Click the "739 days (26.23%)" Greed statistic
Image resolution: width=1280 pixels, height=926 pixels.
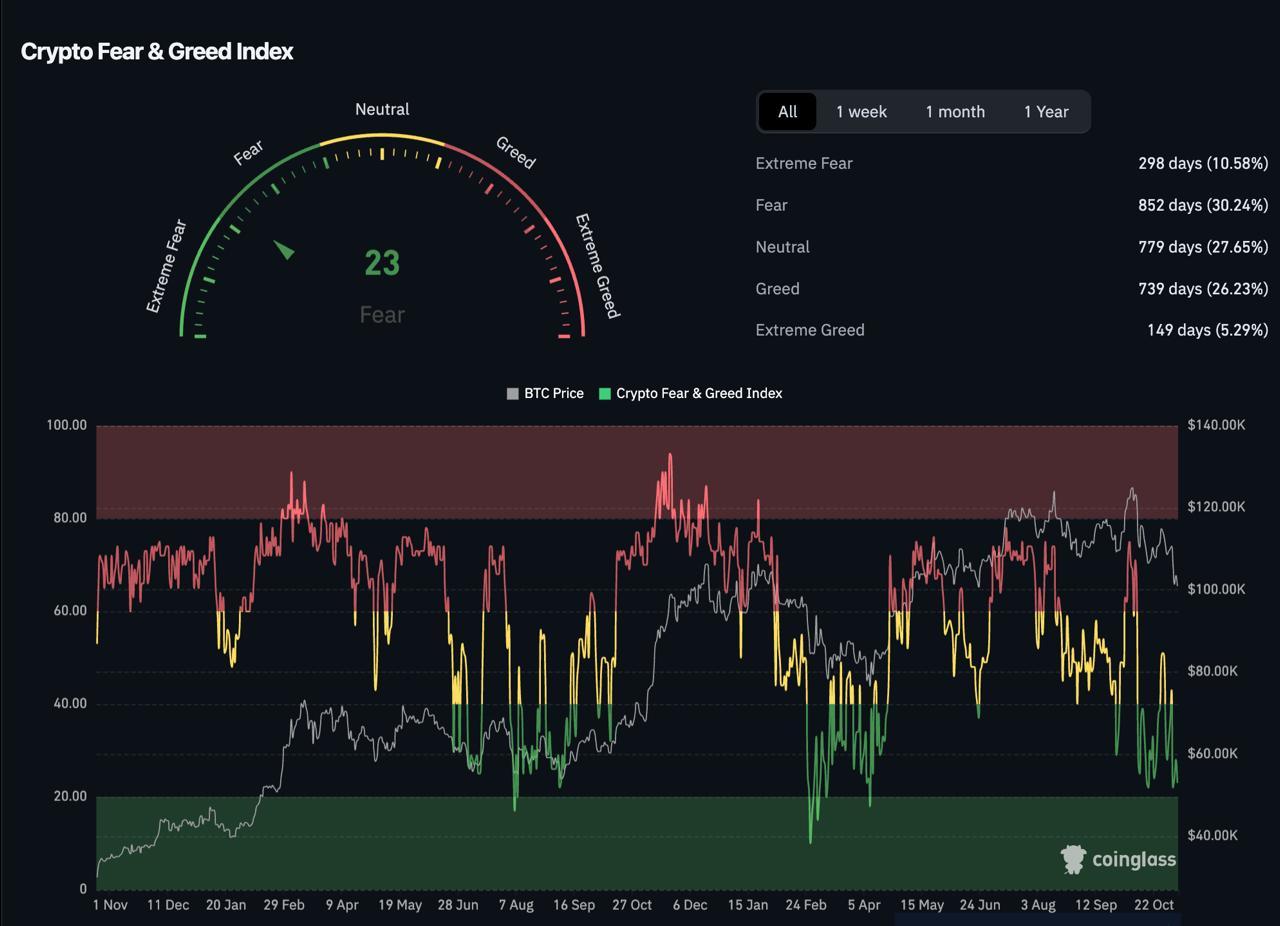click(1202, 289)
